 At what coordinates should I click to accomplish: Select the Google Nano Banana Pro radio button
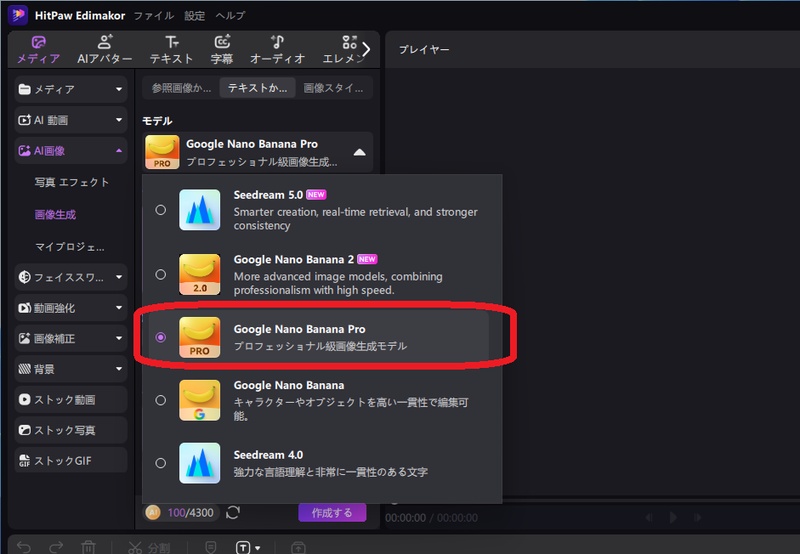pyautogui.click(x=161, y=337)
